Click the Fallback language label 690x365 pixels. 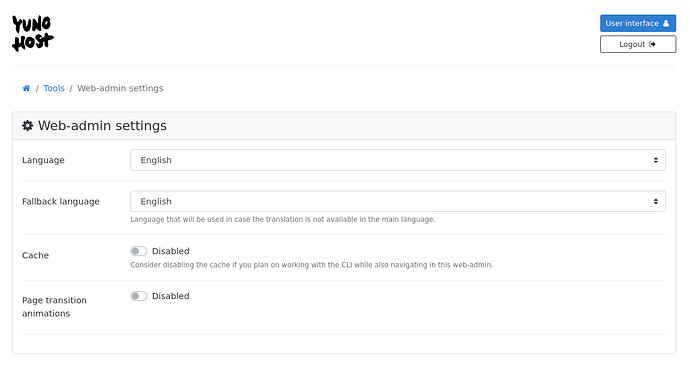pyautogui.click(x=61, y=201)
